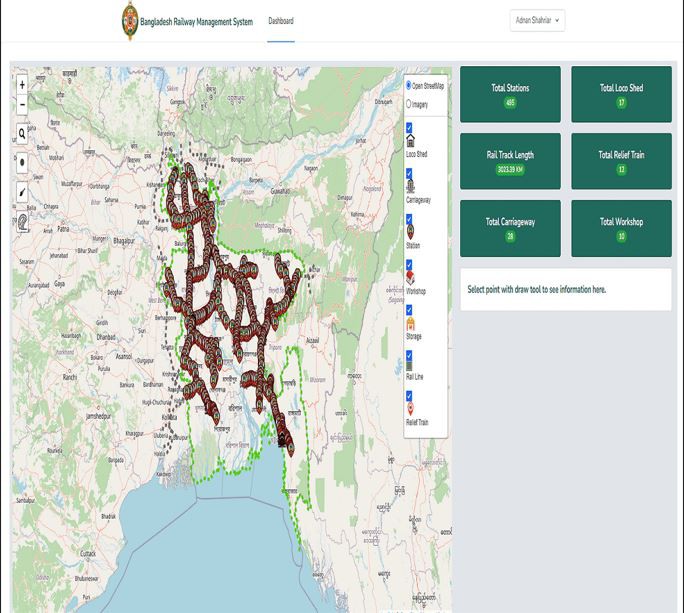Viewport: 684px width, 613px height.
Task: Click the Dhanbad city label on map
Action: tap(106, 337)
